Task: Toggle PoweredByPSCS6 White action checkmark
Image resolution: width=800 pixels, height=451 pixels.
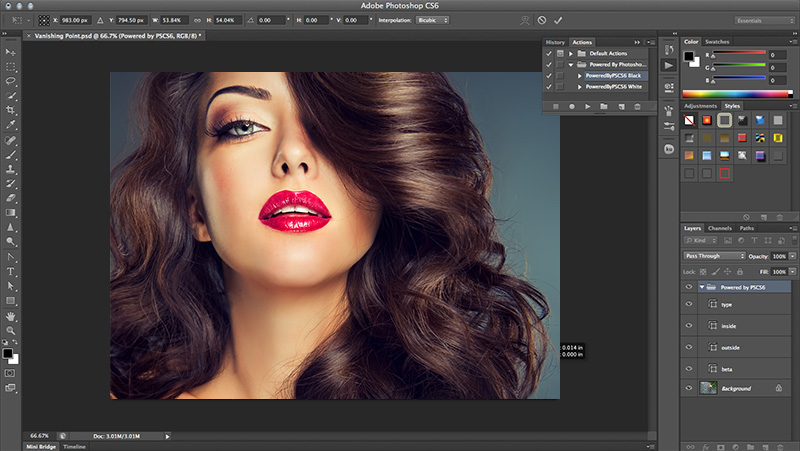Action: pyautogui.click(x=549, y=87)
